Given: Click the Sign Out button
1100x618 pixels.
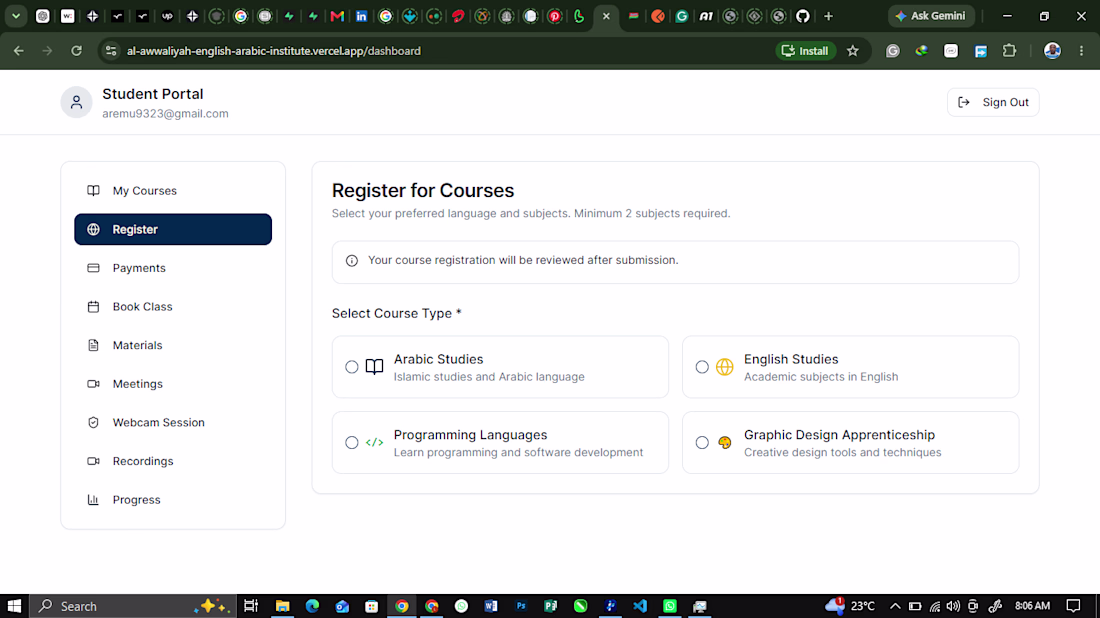Looking at the screenshot, I should (993, 102).
